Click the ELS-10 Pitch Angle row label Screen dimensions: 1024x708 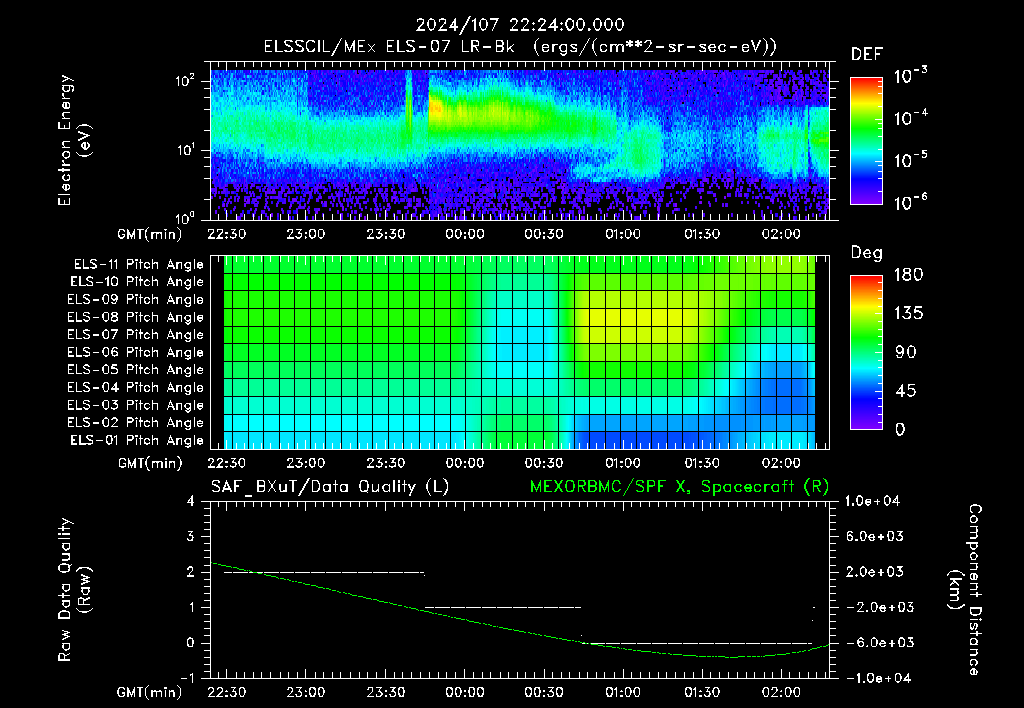pyautogui.click(x=137, y=282)
